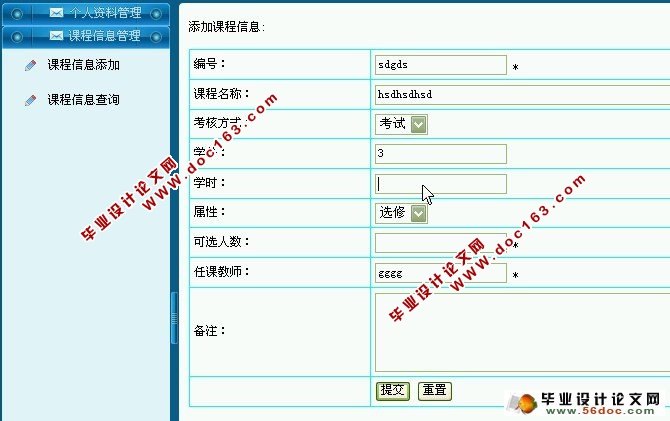The width and height of the screenshot is (670, 421).
Task: Click the 可选人数 input field
Action: (441, 243)
